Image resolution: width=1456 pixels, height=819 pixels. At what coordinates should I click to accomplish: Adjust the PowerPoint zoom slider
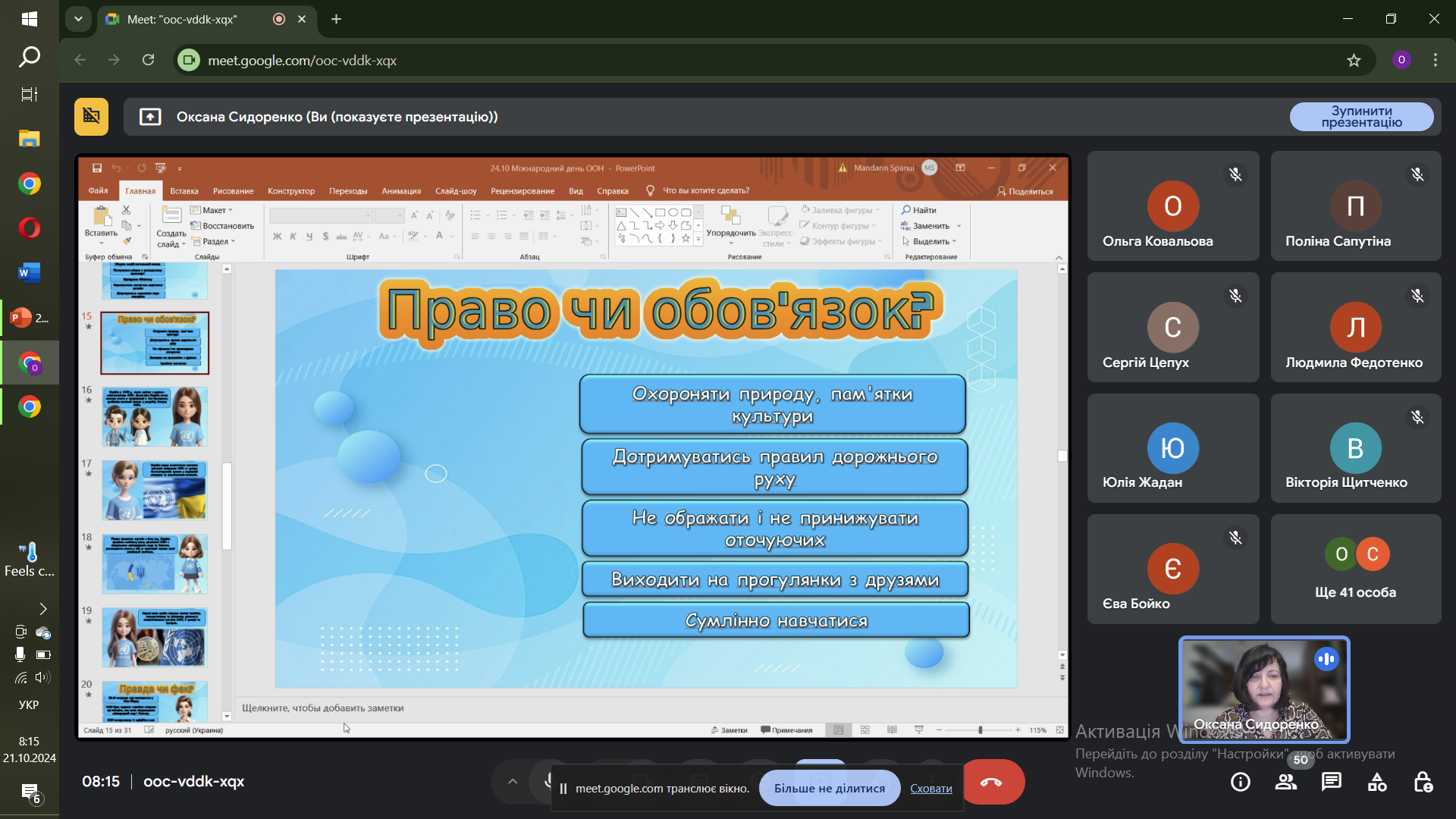tap(980, 730)
